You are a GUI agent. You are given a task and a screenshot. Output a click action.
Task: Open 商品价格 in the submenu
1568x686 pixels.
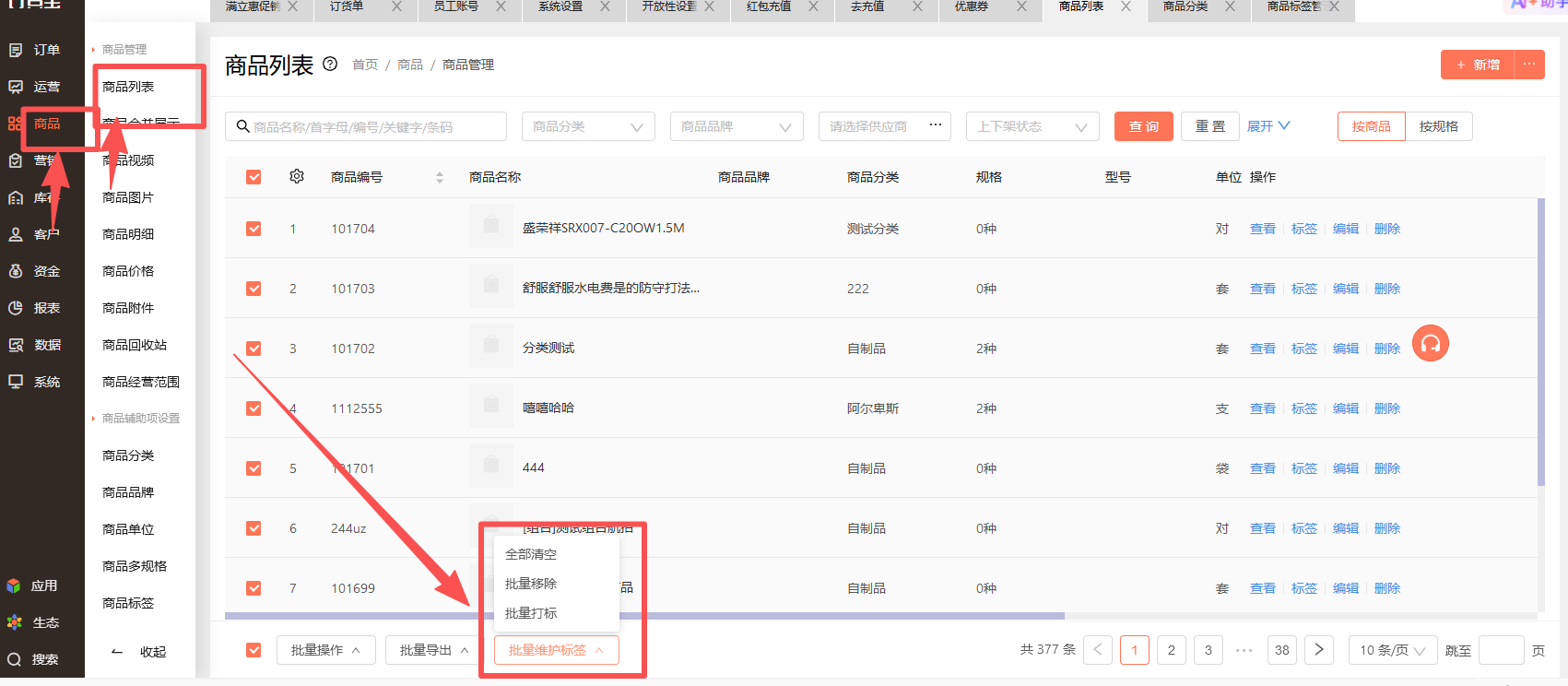click(x=128, y=271)
